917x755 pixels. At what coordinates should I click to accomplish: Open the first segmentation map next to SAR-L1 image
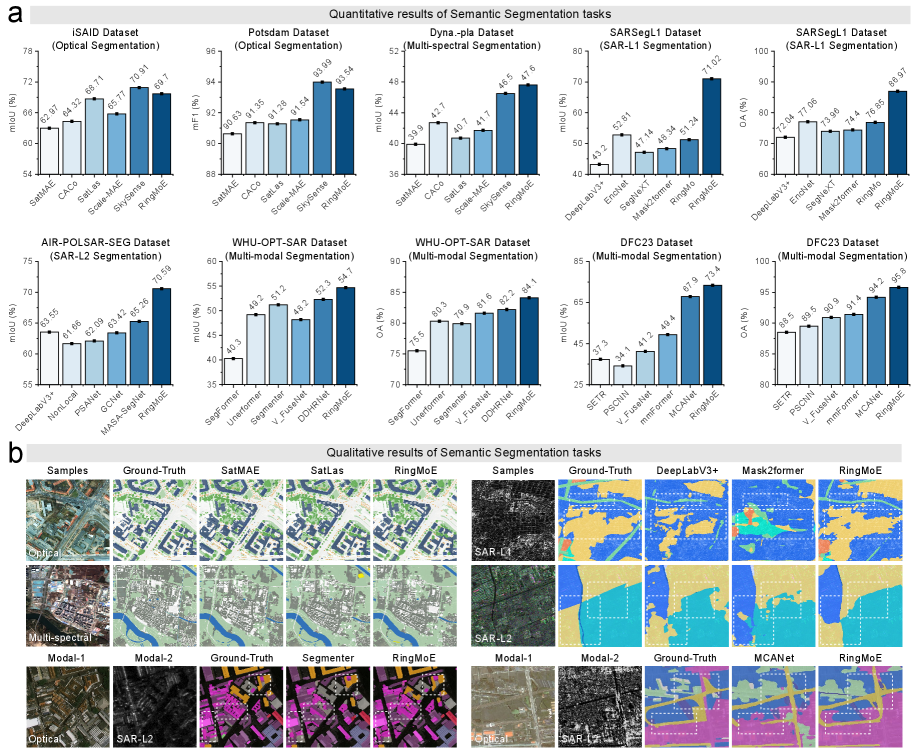coord(599,519)
